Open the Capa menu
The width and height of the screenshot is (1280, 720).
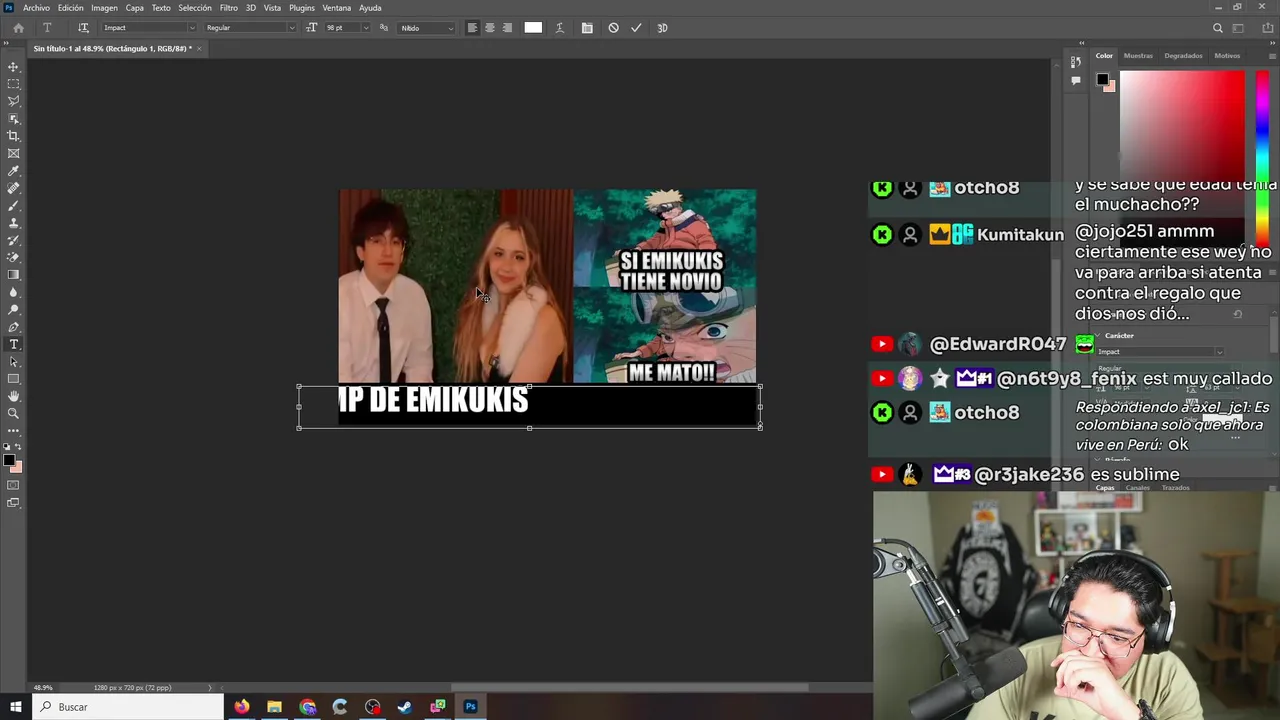134,8
